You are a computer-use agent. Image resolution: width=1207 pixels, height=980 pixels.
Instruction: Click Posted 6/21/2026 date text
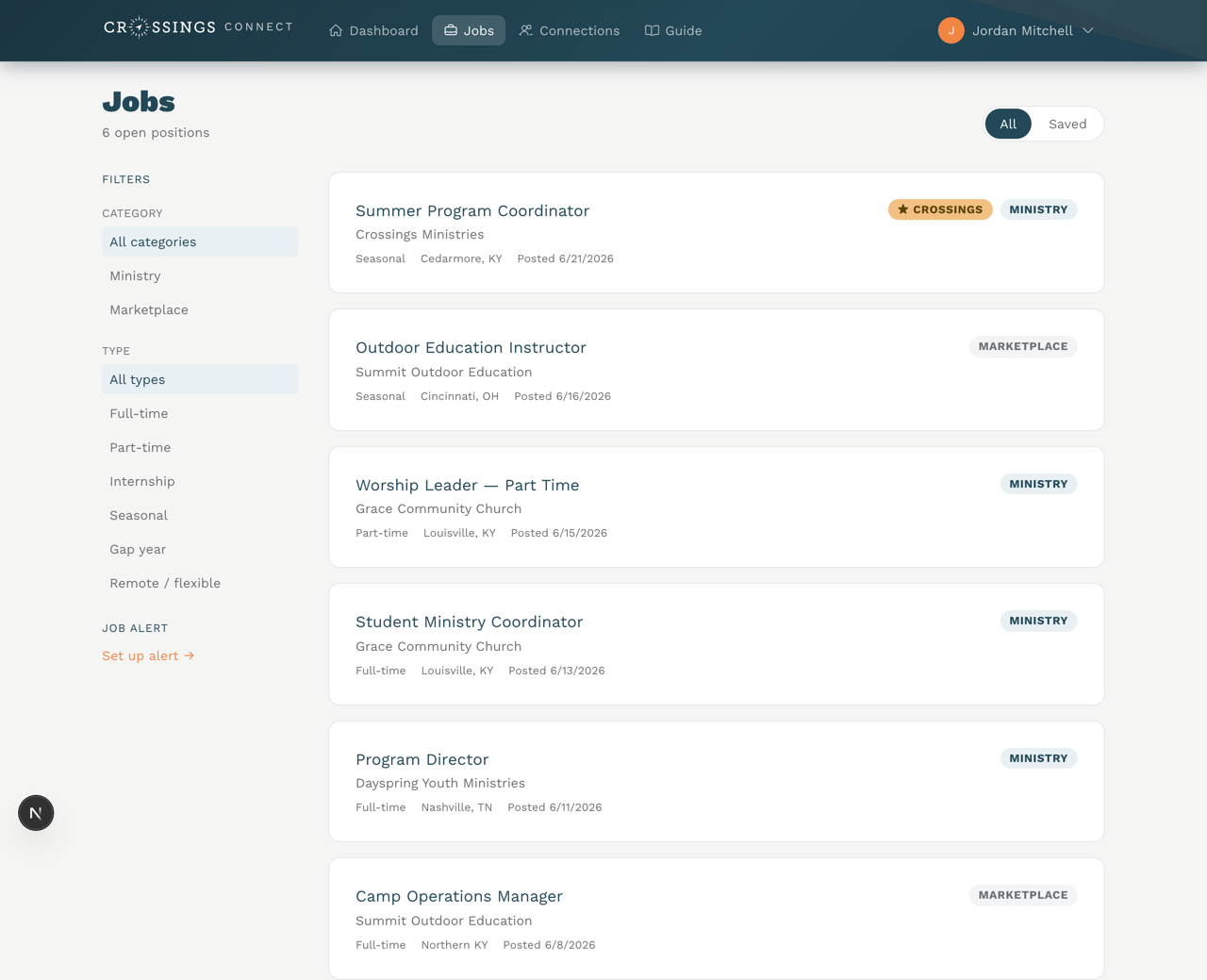(565, 258)
